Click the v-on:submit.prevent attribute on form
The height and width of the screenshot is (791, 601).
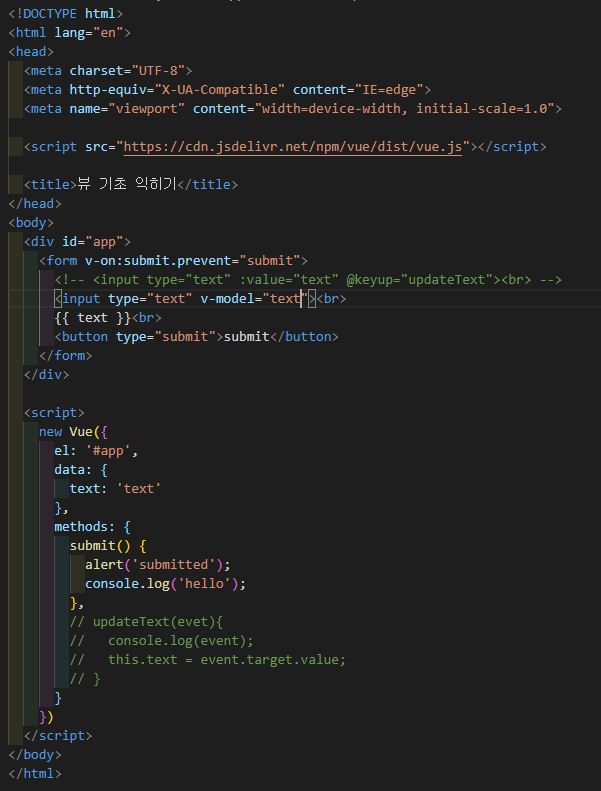192,261
